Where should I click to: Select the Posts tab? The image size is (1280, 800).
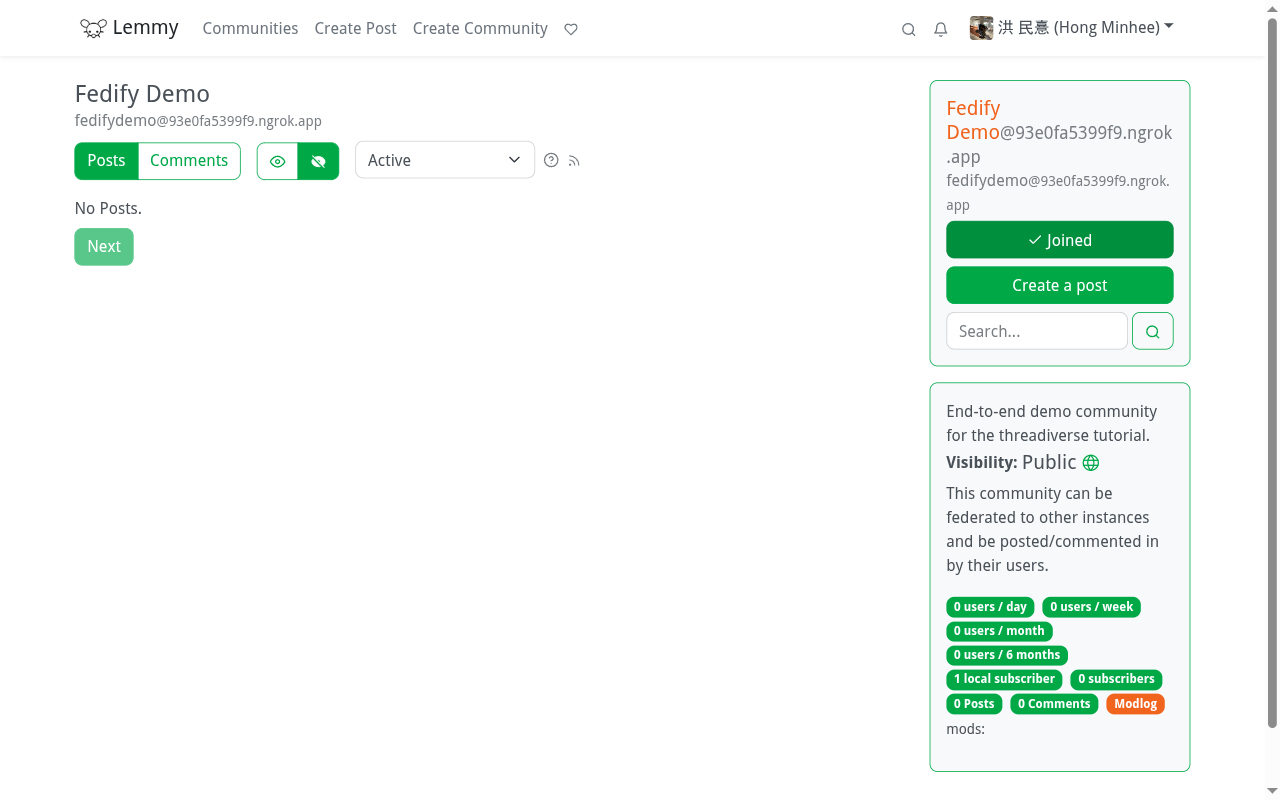pos(106,161)
